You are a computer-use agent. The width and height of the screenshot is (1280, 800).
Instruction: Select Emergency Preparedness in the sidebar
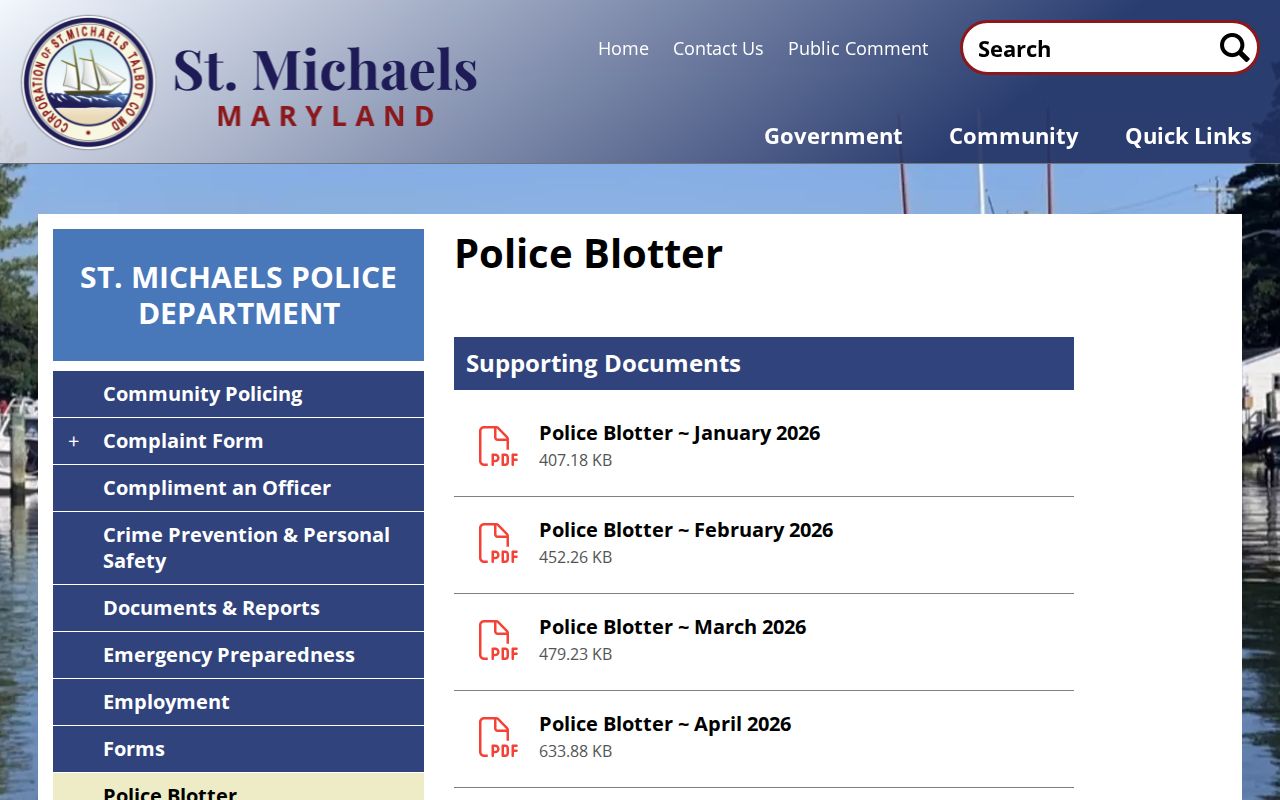(x=238, y=655)
